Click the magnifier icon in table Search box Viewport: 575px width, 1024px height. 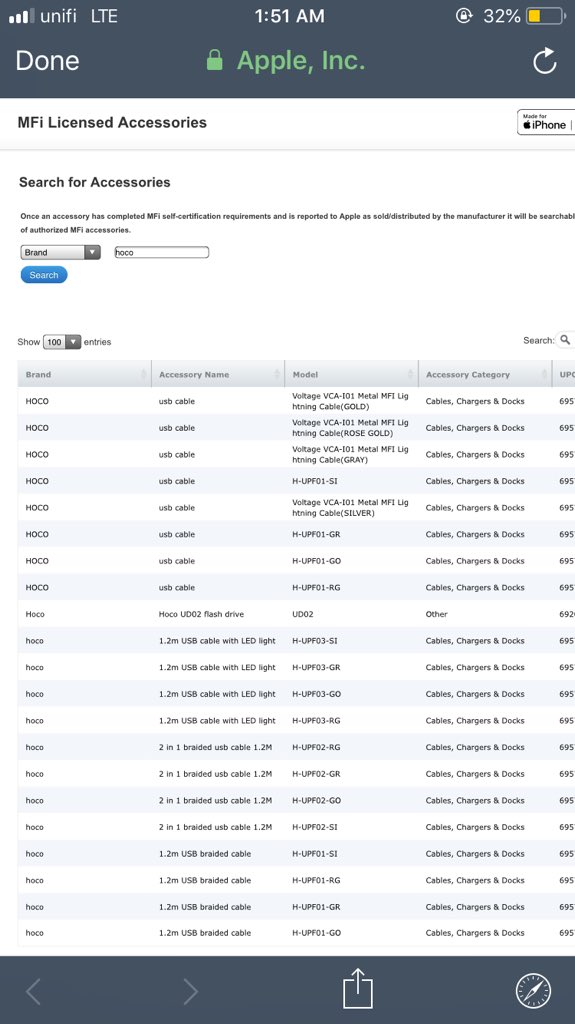565,340
